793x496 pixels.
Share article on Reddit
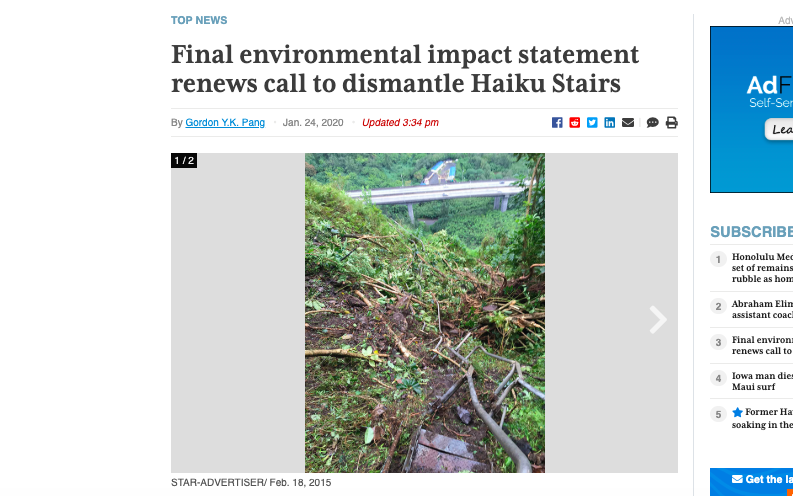click(575, 122)
